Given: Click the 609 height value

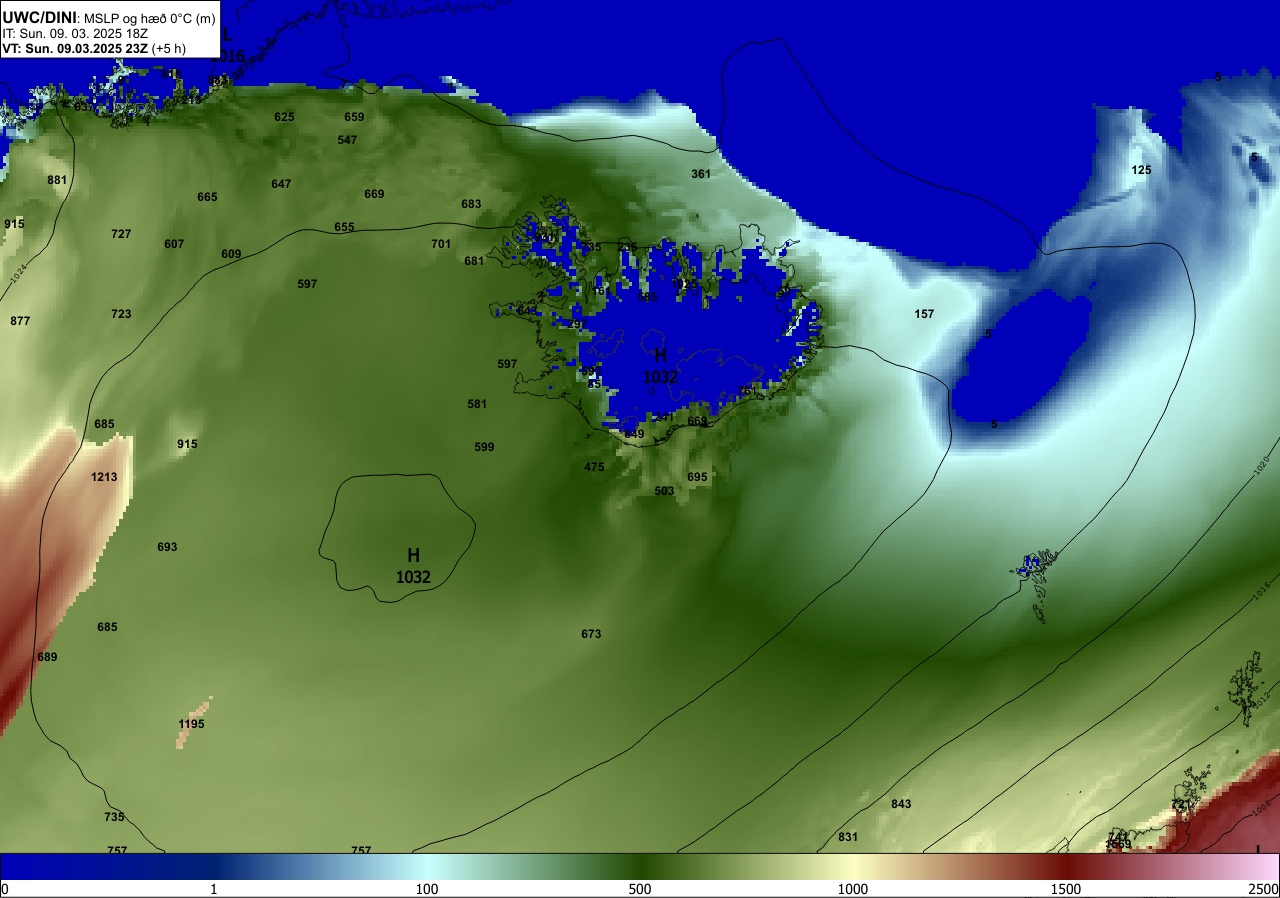Looking at the screenshot, I should pyautogui.click(x=231, y=254).
